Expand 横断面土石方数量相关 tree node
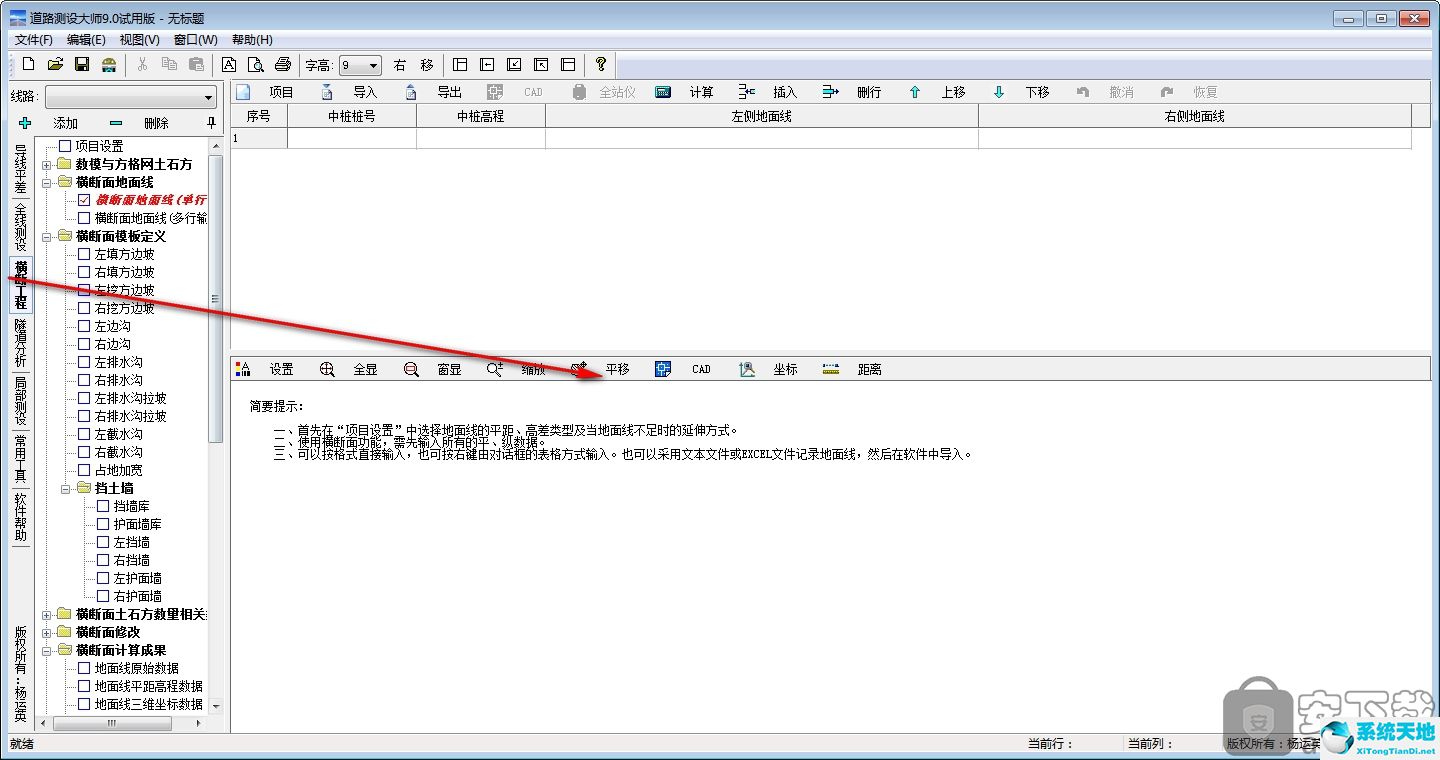The image size is (1440, 760). [x=47, y=614]
